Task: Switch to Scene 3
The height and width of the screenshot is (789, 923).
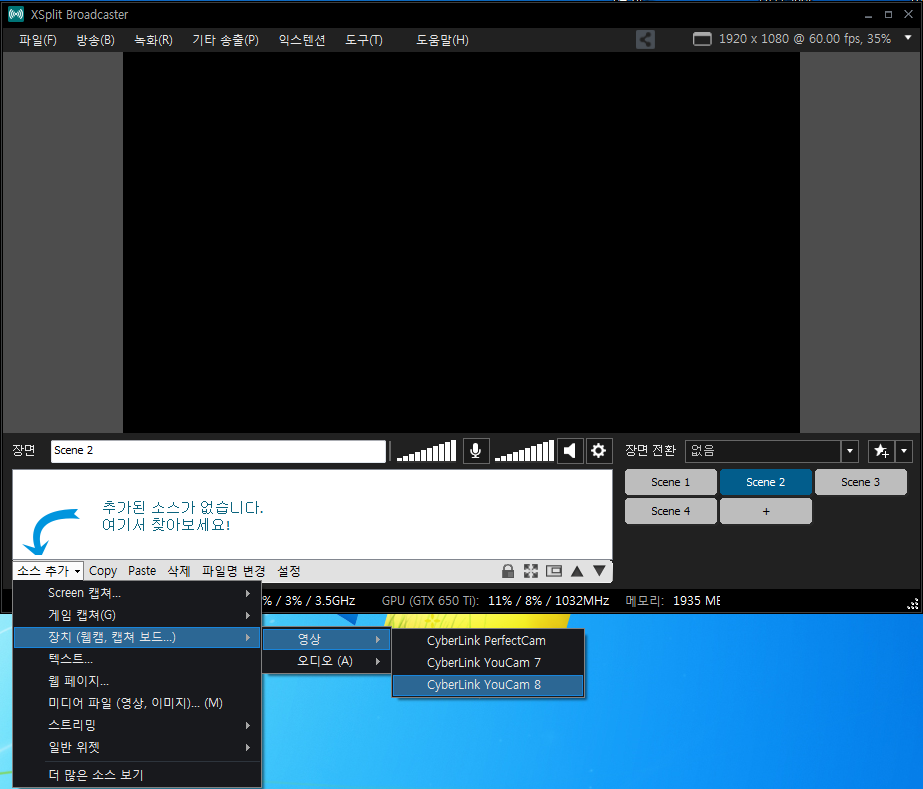Action: pos(861,482)
